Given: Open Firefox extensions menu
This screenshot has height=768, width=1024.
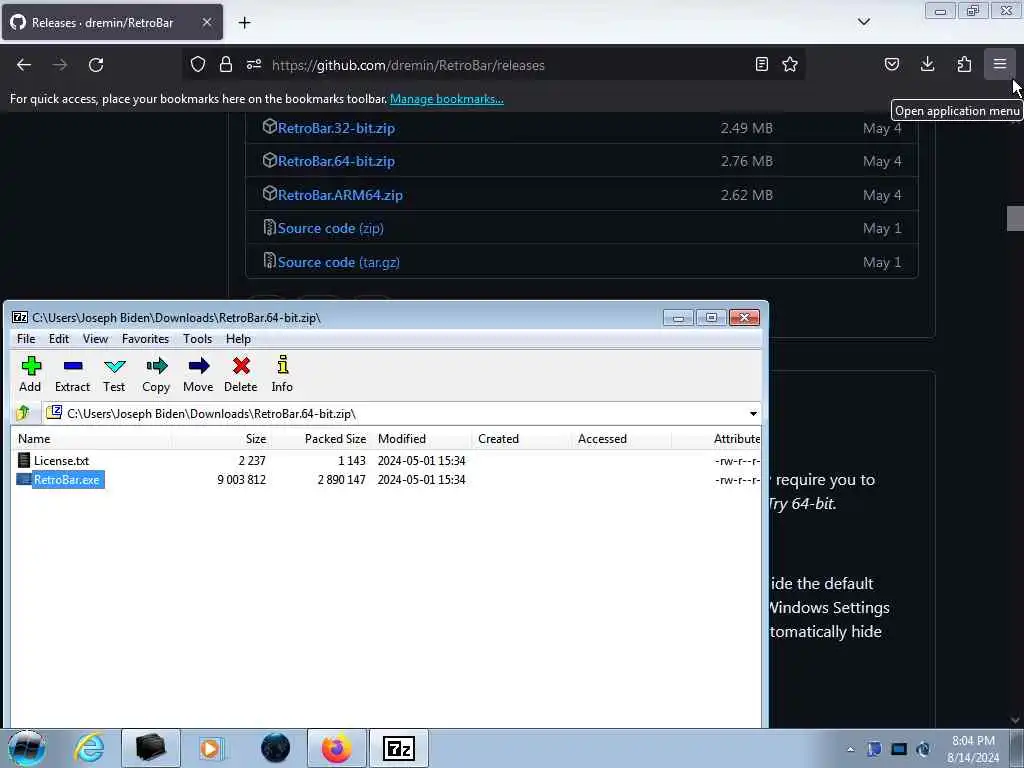Looking at the screenshot, I should coord(964,65).
